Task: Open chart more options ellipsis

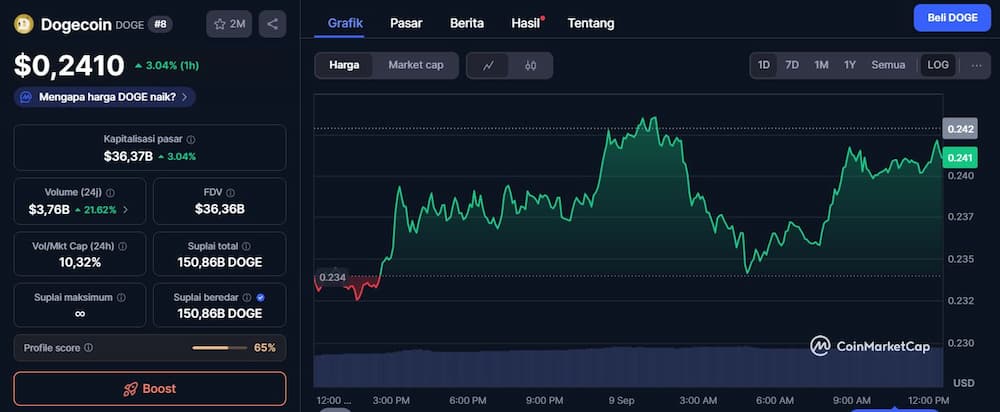Action: (x=976, y=65)
